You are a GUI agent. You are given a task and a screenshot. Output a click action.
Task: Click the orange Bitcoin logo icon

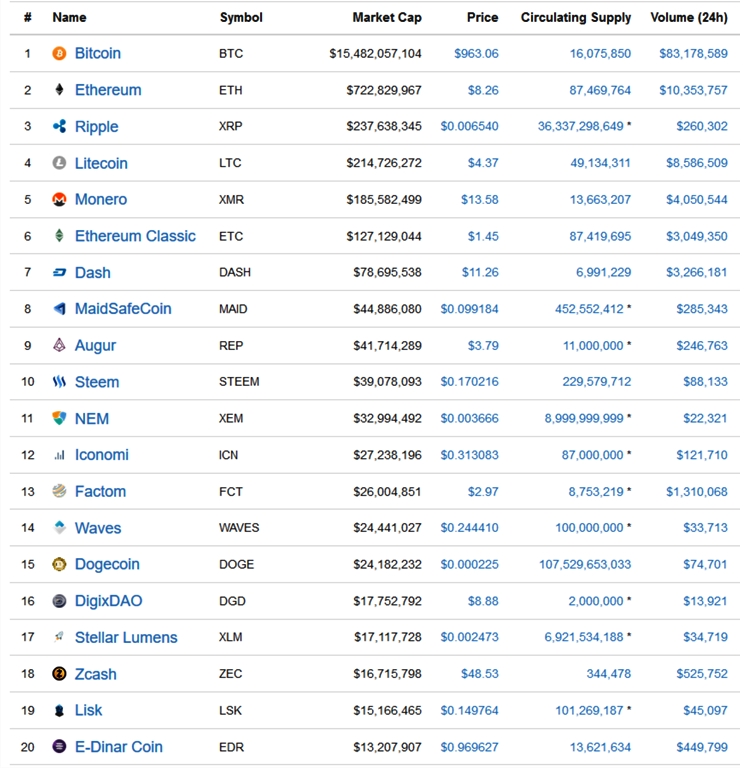[x=59, y=53]
